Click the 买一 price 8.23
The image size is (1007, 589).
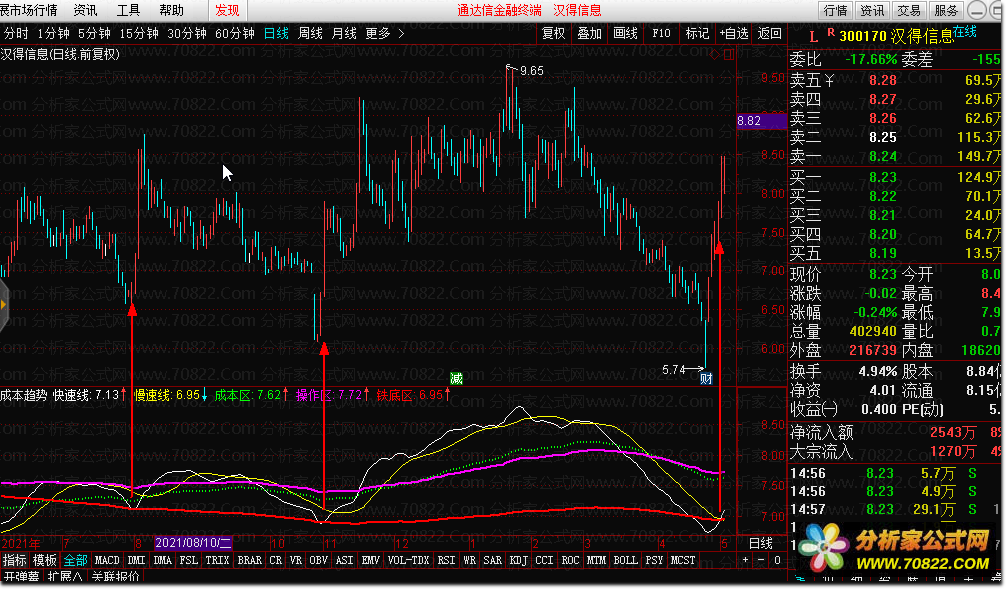883,177
